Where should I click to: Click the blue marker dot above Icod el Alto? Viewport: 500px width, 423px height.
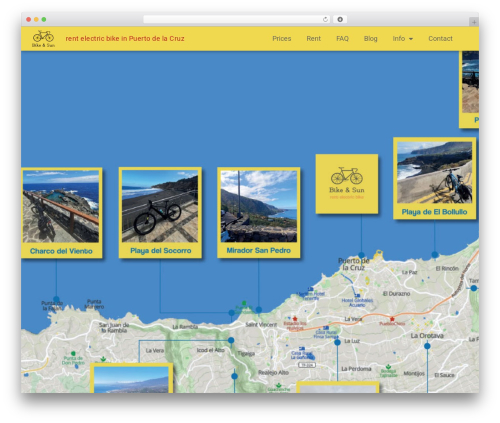tap(231, 340)
